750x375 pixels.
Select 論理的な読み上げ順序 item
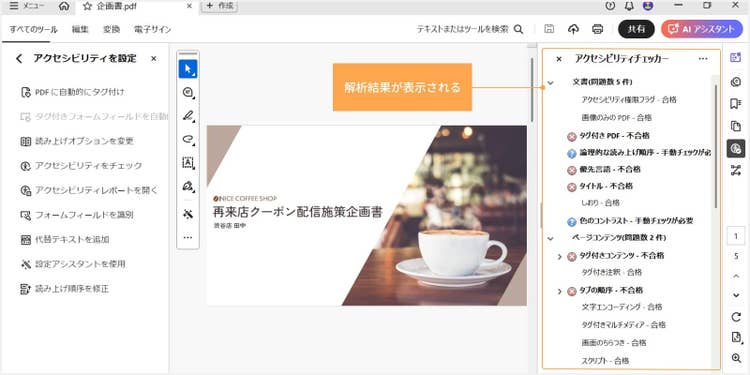pos(638,153)
